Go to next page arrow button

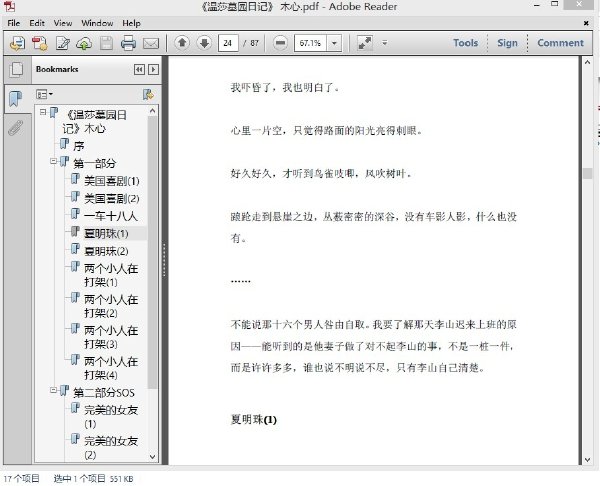[204, 43]
